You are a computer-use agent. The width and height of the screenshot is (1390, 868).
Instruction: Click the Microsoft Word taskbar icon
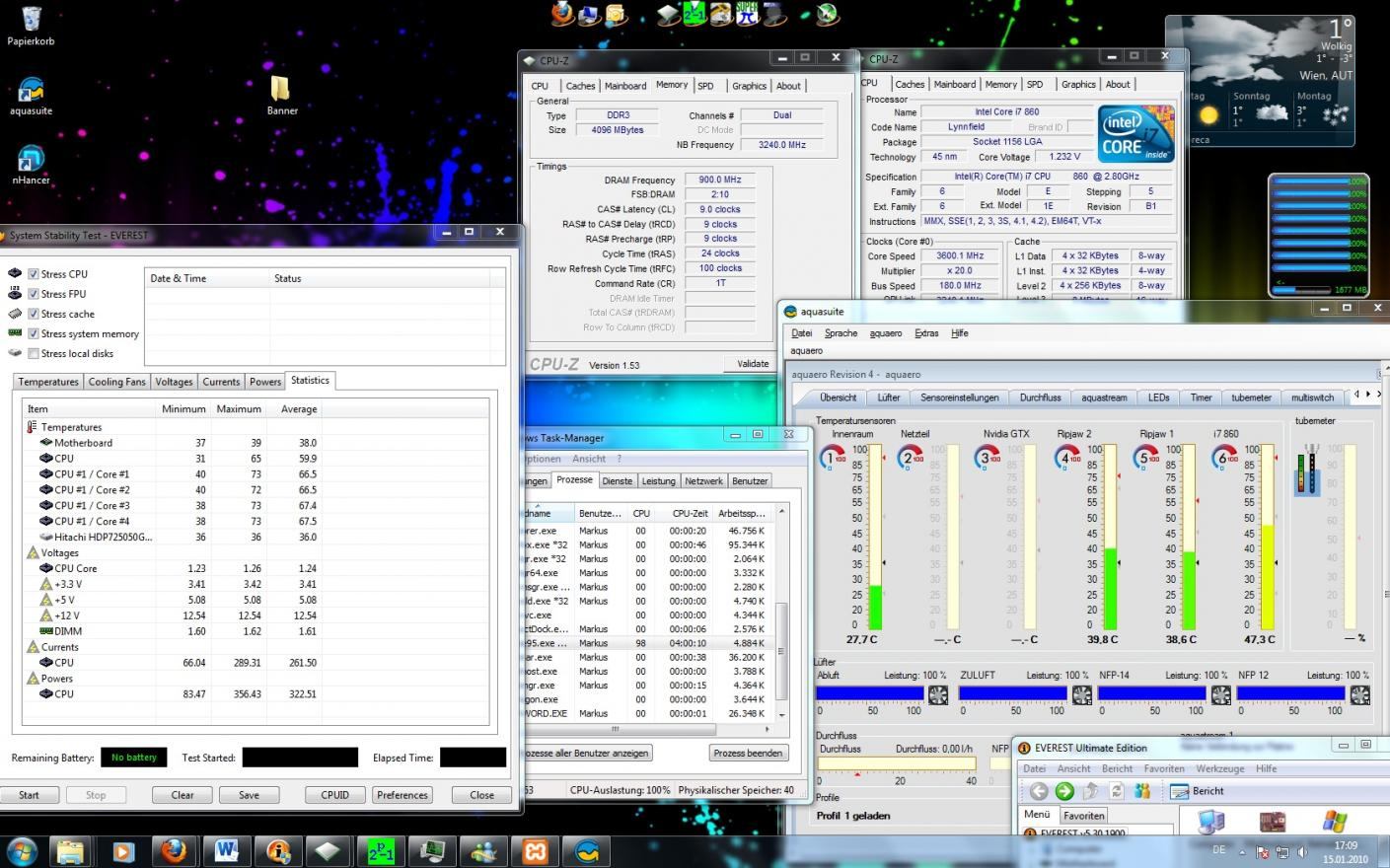point(226,850)
